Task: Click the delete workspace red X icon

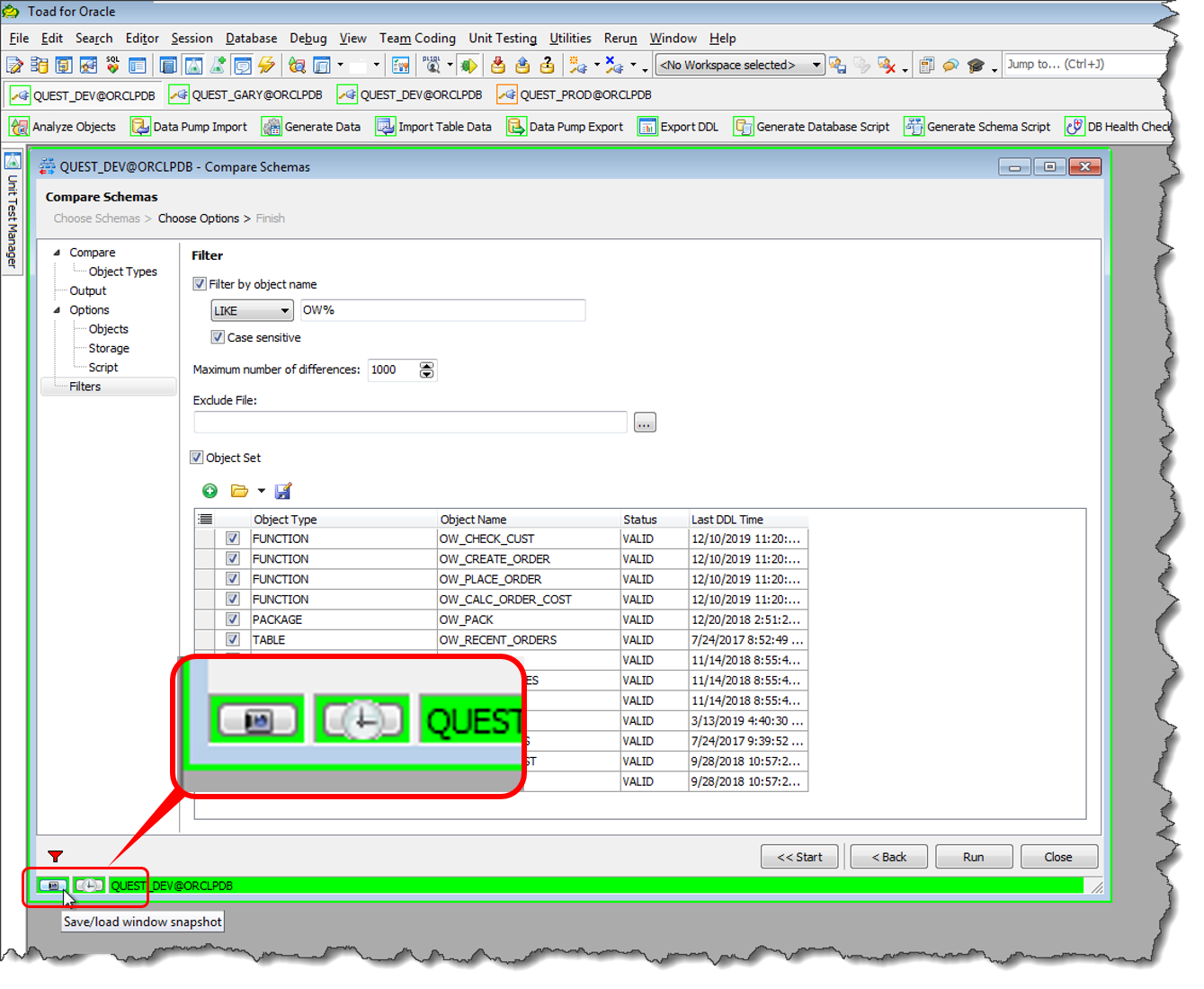Action: click(887, 65)
